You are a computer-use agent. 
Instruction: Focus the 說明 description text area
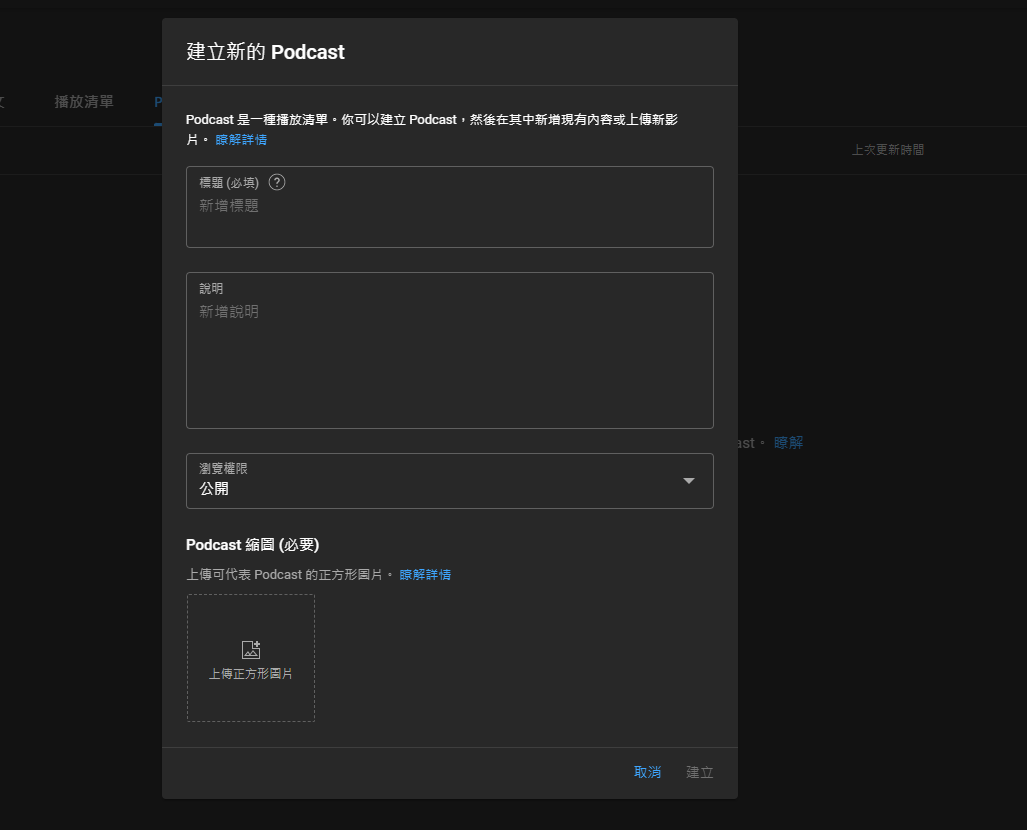[449, 350]
